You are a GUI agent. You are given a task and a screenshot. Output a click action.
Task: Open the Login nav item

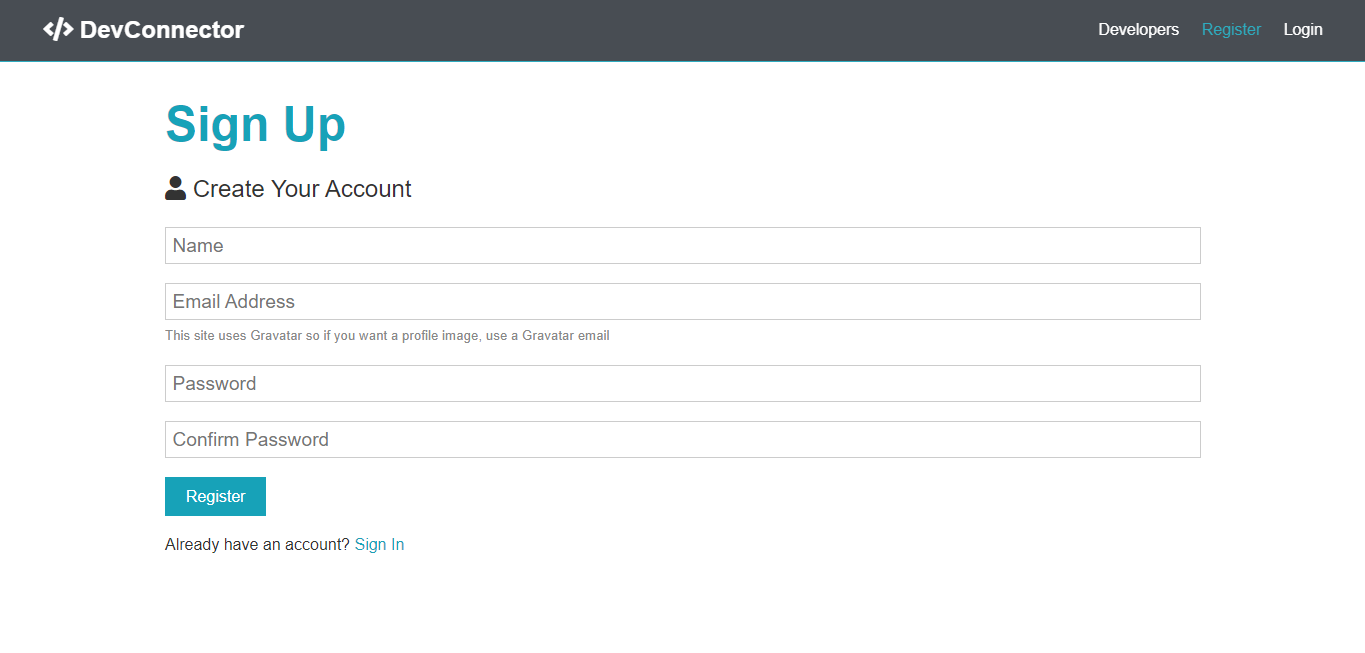point(1303,30)
